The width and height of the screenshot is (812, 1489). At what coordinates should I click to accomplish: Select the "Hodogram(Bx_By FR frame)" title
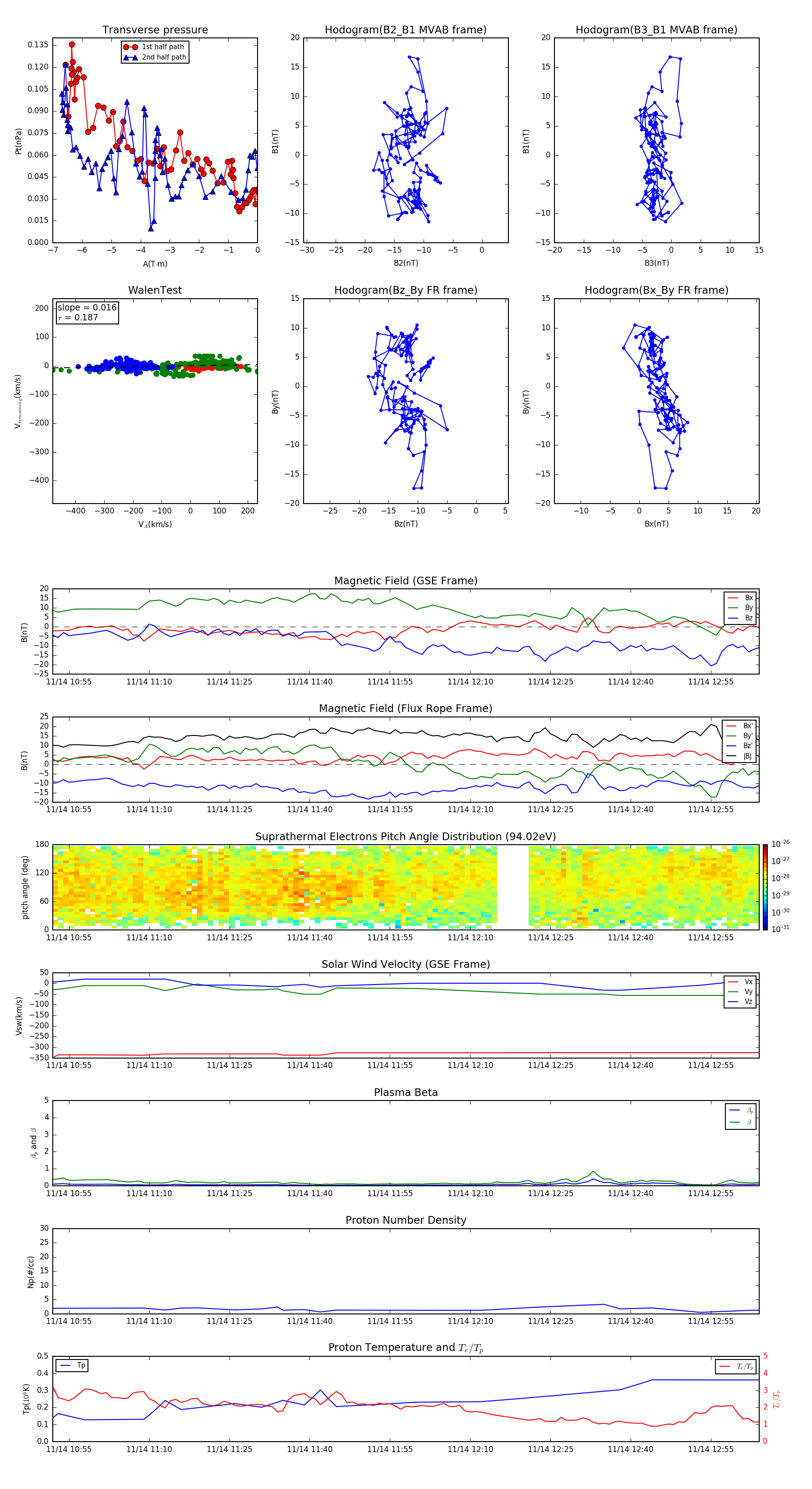pos(656,290)
